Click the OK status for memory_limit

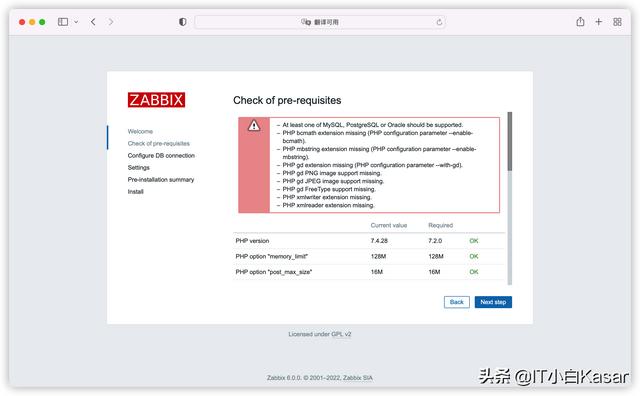coord(473,256)
